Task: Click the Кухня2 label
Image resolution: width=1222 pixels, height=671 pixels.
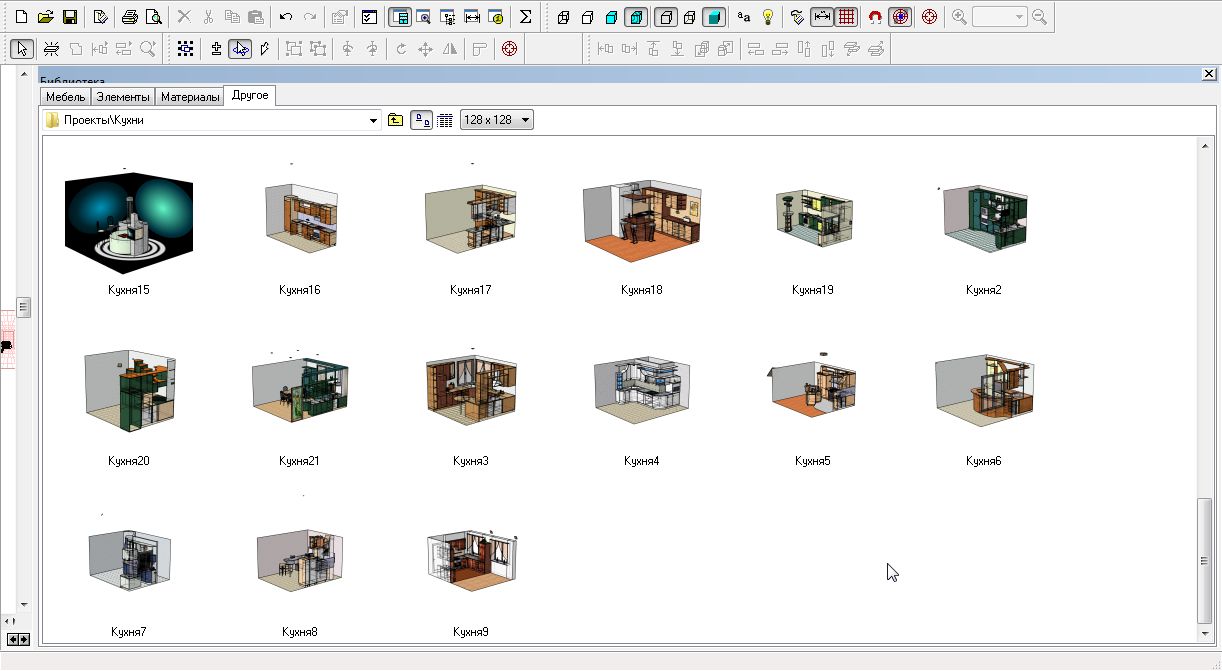Action: [984, 290]
